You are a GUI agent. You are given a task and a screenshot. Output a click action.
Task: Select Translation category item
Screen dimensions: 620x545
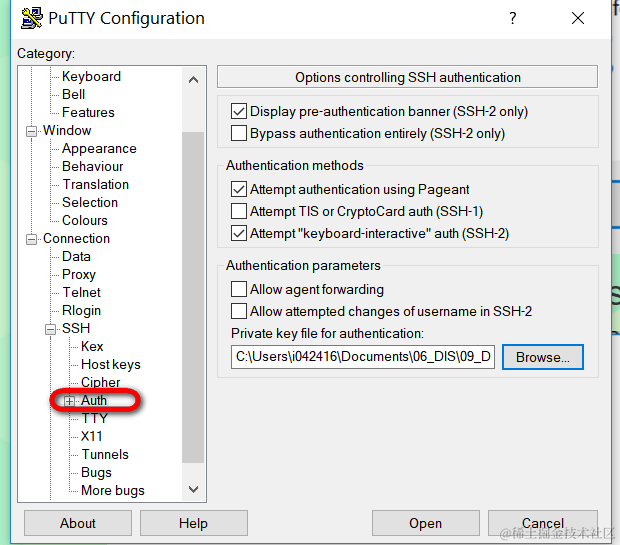tap(96, 185)
